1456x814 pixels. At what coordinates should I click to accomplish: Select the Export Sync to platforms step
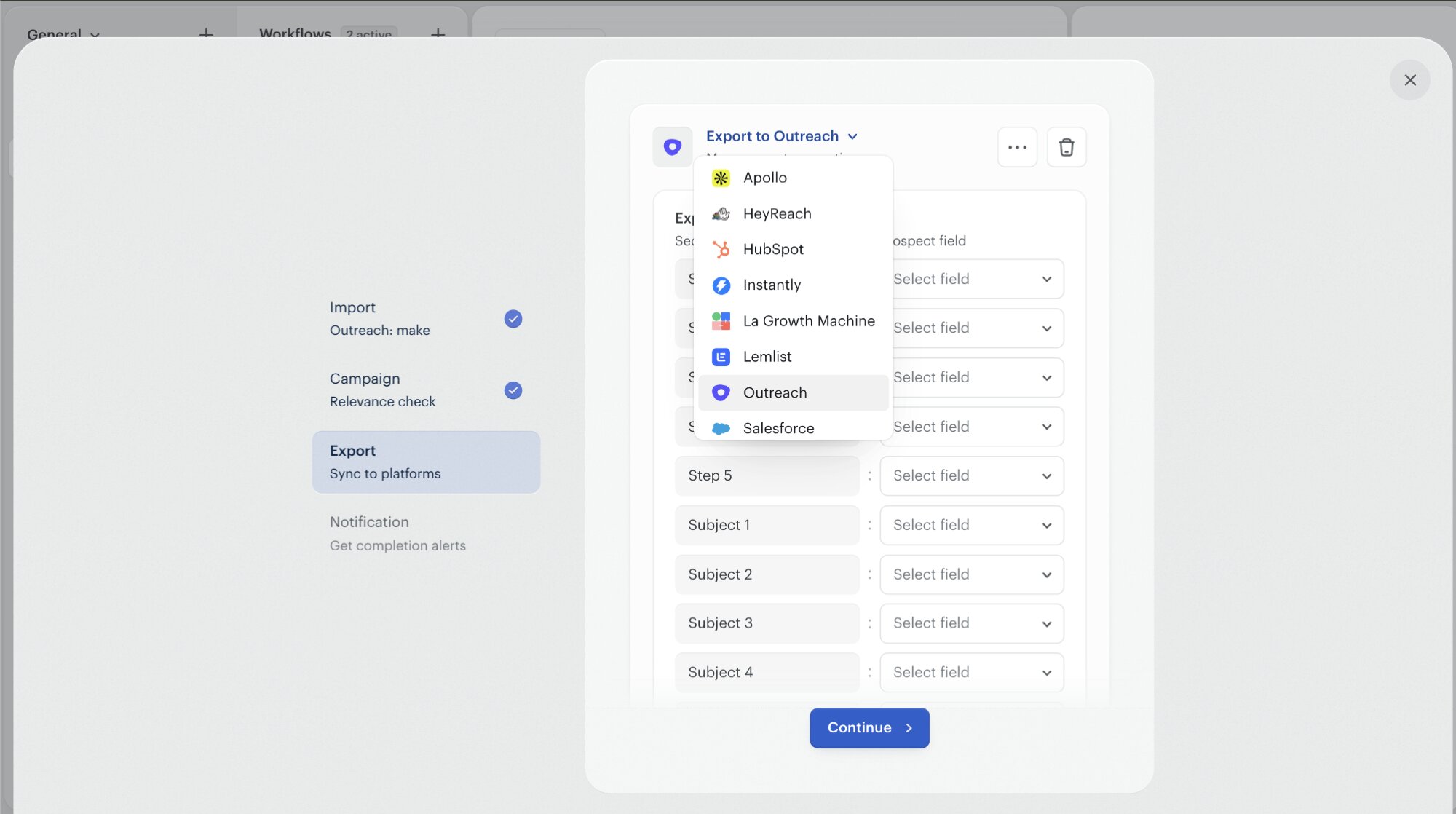(426, 462)
